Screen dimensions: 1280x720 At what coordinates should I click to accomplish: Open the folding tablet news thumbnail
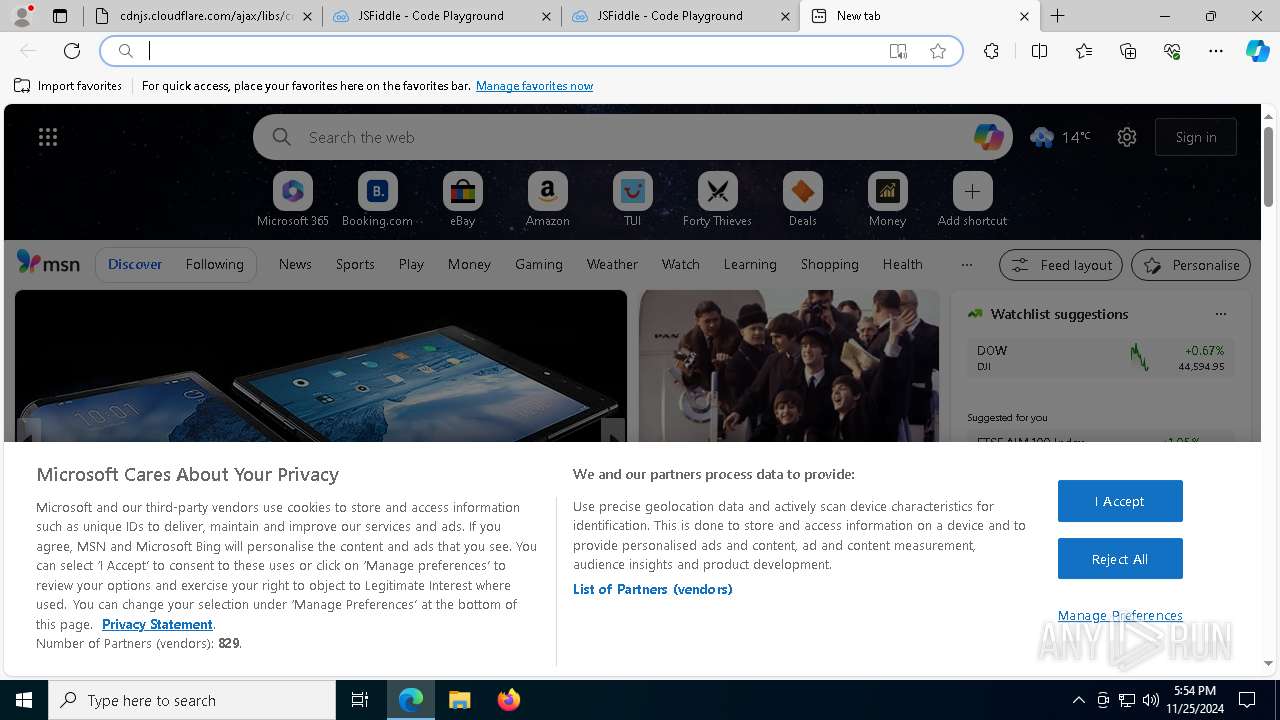320,366
